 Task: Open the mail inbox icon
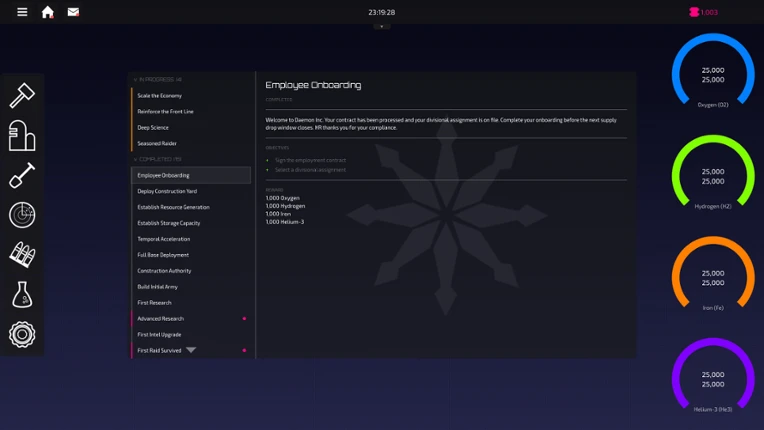(x=73, y=12)
